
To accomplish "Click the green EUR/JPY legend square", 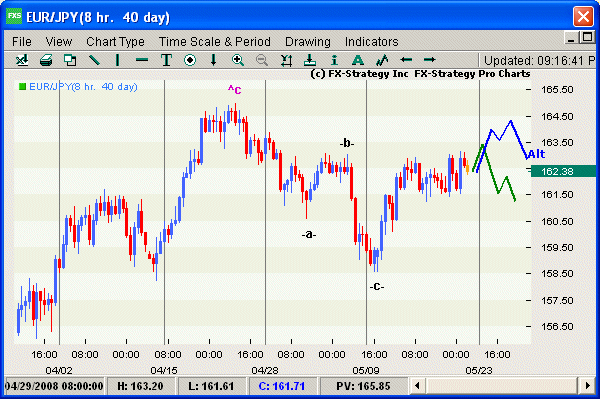I will (23, 87).
